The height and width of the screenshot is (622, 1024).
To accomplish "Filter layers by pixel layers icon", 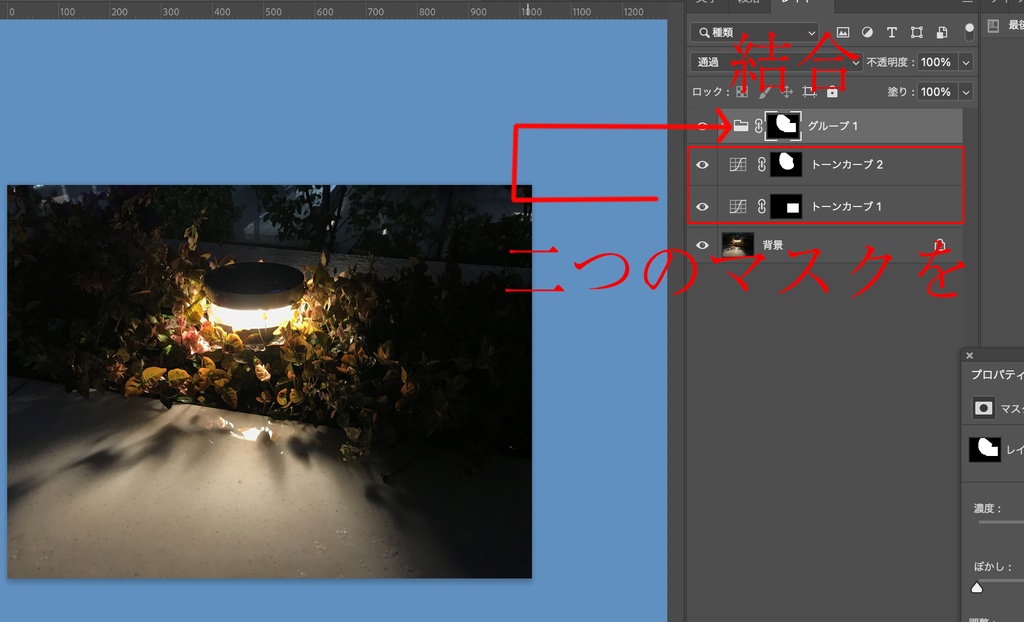I will point(843,32).
